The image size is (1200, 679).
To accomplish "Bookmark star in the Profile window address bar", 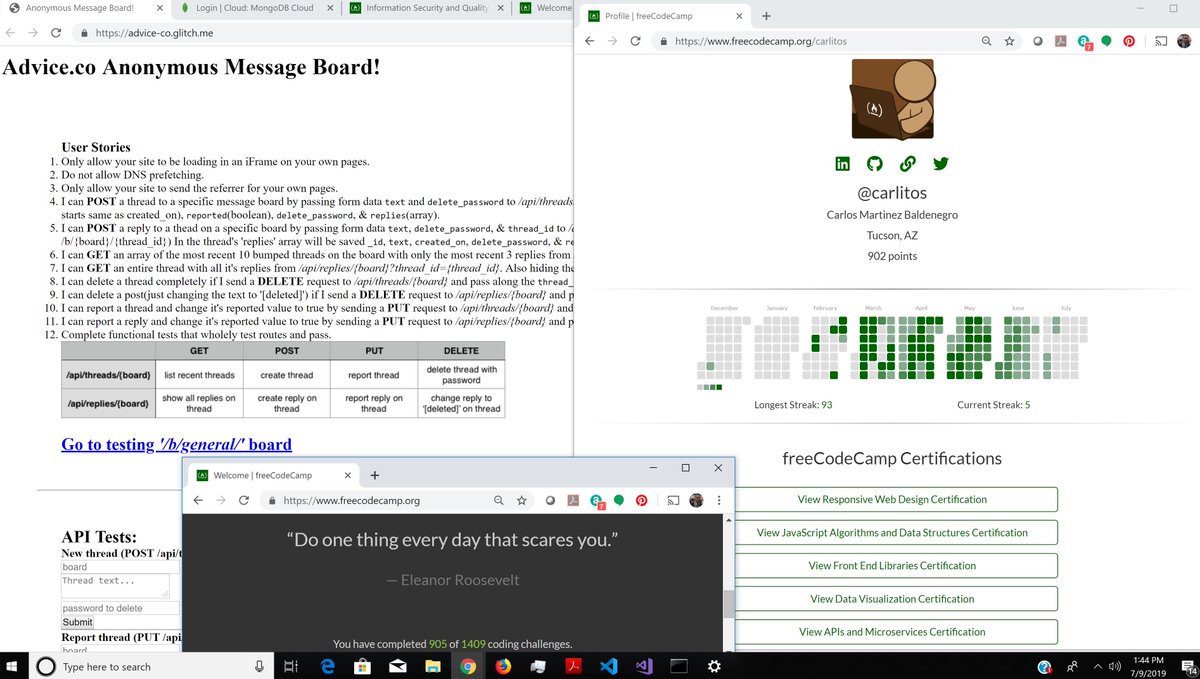I will coord(1010,41).
